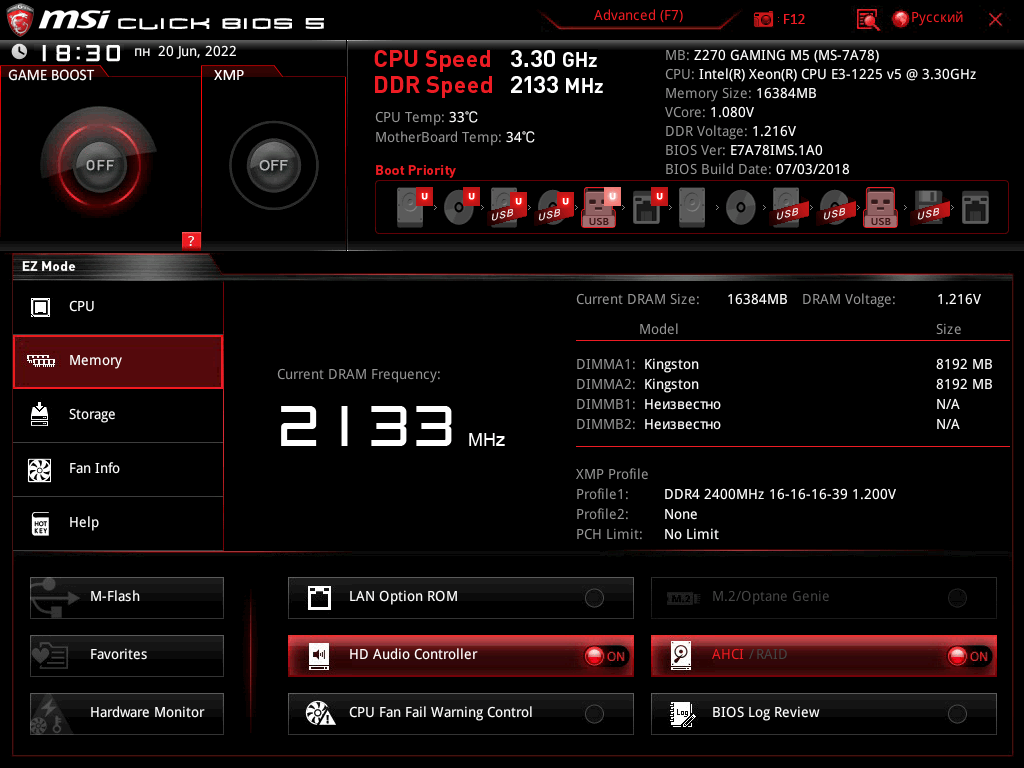Screen dimensions: 1024x768
Task: Click the CPU Fan Fail Warning fan icon
Action: pyautogui.click(x=320, y=713)
